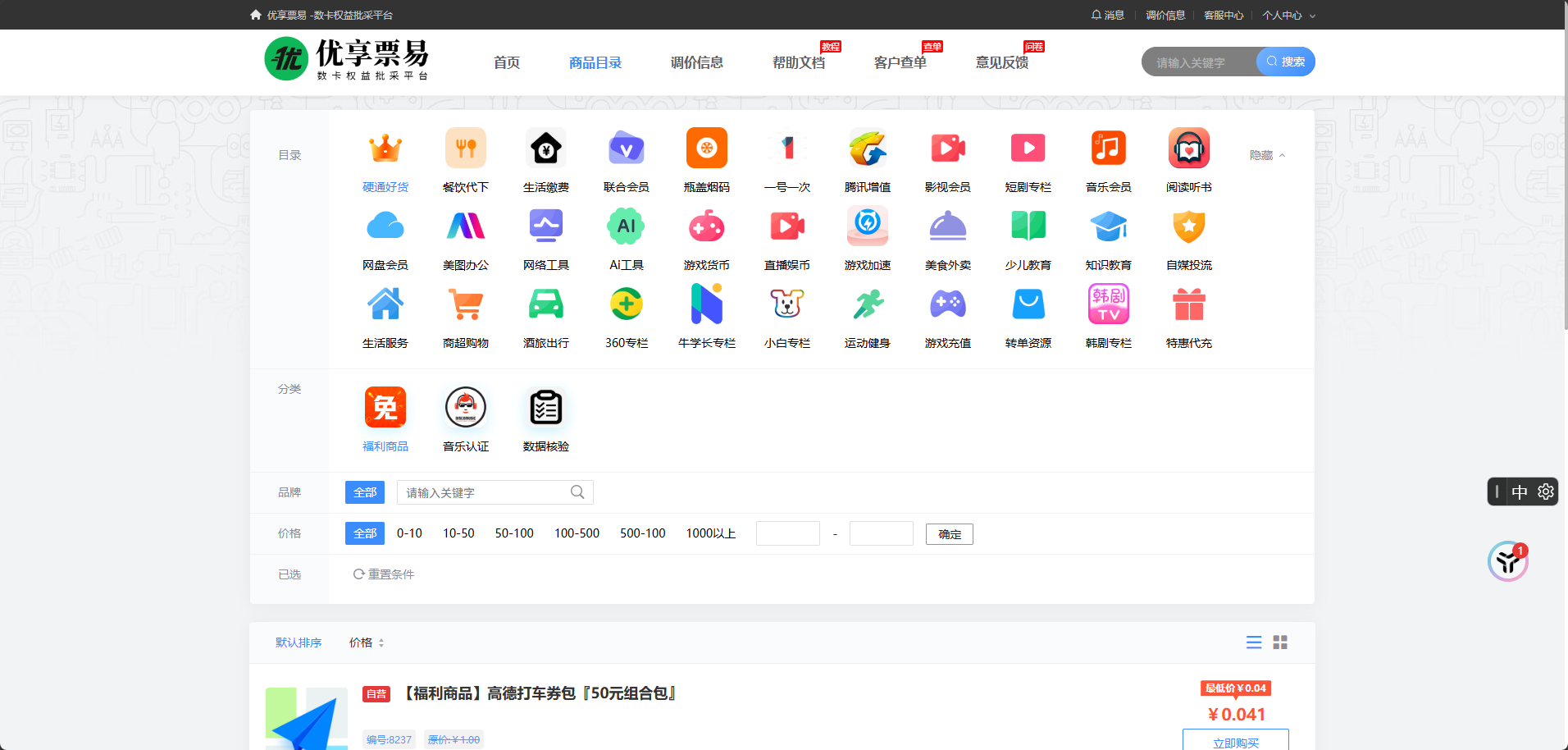Screen dimensions: 1568x750
Task: Click the 搜索 button
Action: 1286,62
